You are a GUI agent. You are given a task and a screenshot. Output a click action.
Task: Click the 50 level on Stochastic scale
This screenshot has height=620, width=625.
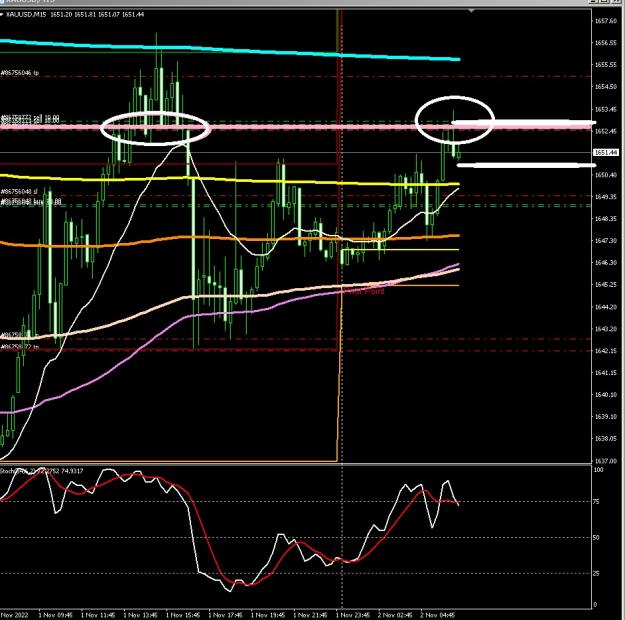[596, 537]
